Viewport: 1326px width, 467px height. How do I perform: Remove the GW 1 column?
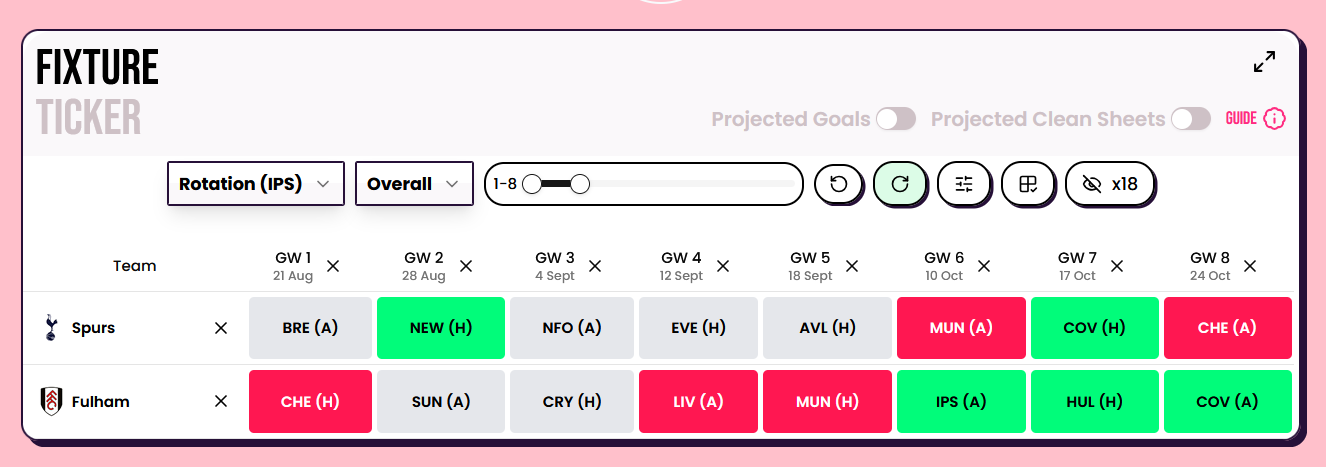tap(333, 266)
